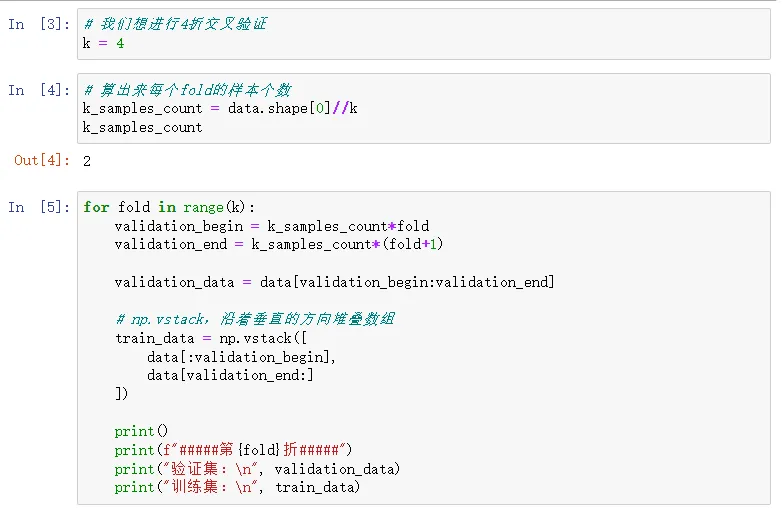This screenshot has width=782, height=510.
Task: Click the empty 'print()' line
Action: coord(141,431)
